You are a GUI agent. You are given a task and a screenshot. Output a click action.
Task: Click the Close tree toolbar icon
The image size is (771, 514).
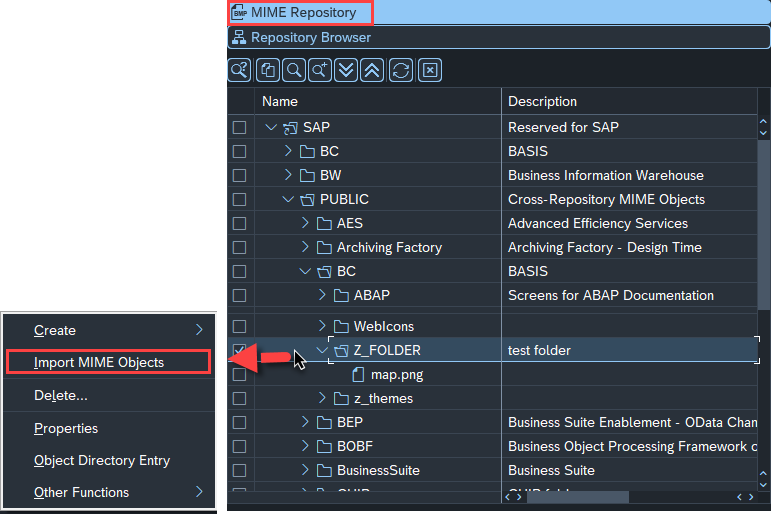pyautogui.click(x=429, y=70)
